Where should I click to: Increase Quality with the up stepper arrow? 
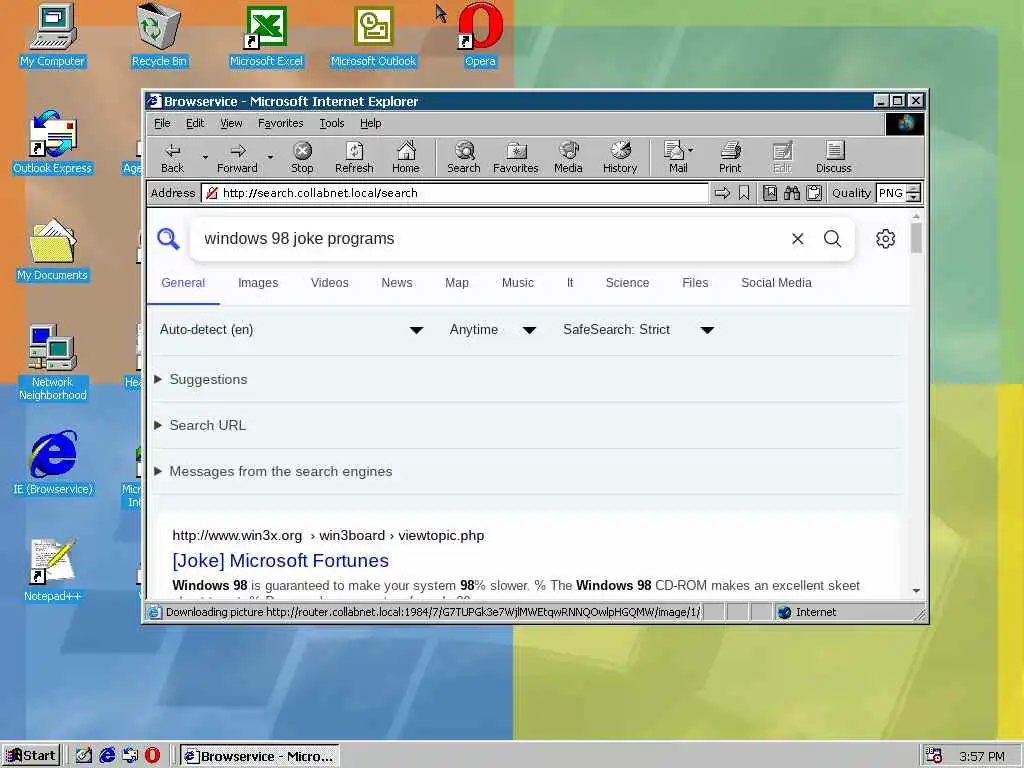tap(914, 189)
